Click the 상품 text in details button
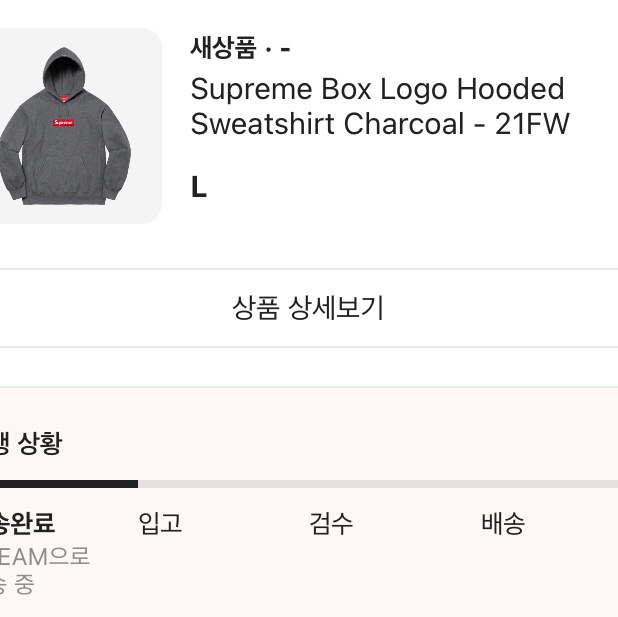Screen dimensions: 618x617 click(x=256, y=308)
